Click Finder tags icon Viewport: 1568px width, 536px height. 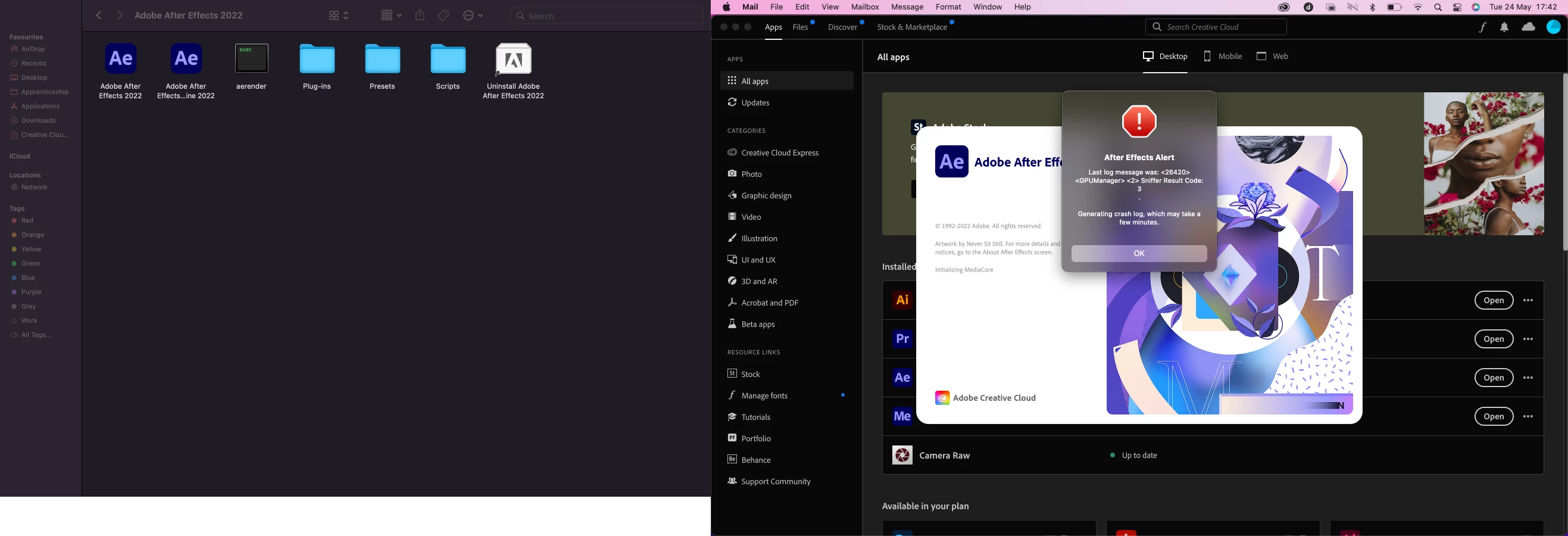(x=443, y=15)
